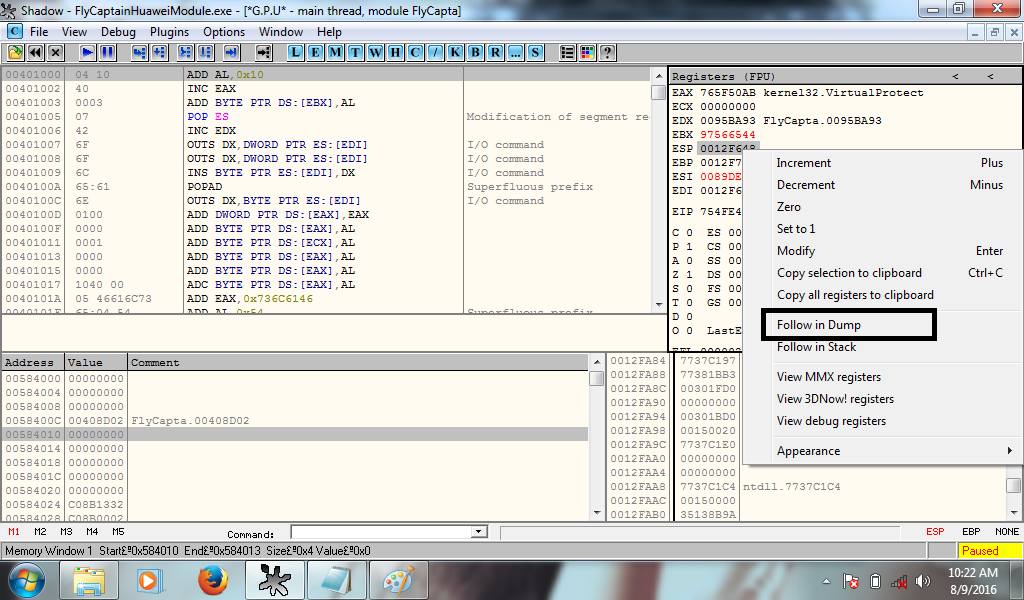Open the Command box dropdown arrow
Viewport: 1024px width, 600px height.
[479, 532]
